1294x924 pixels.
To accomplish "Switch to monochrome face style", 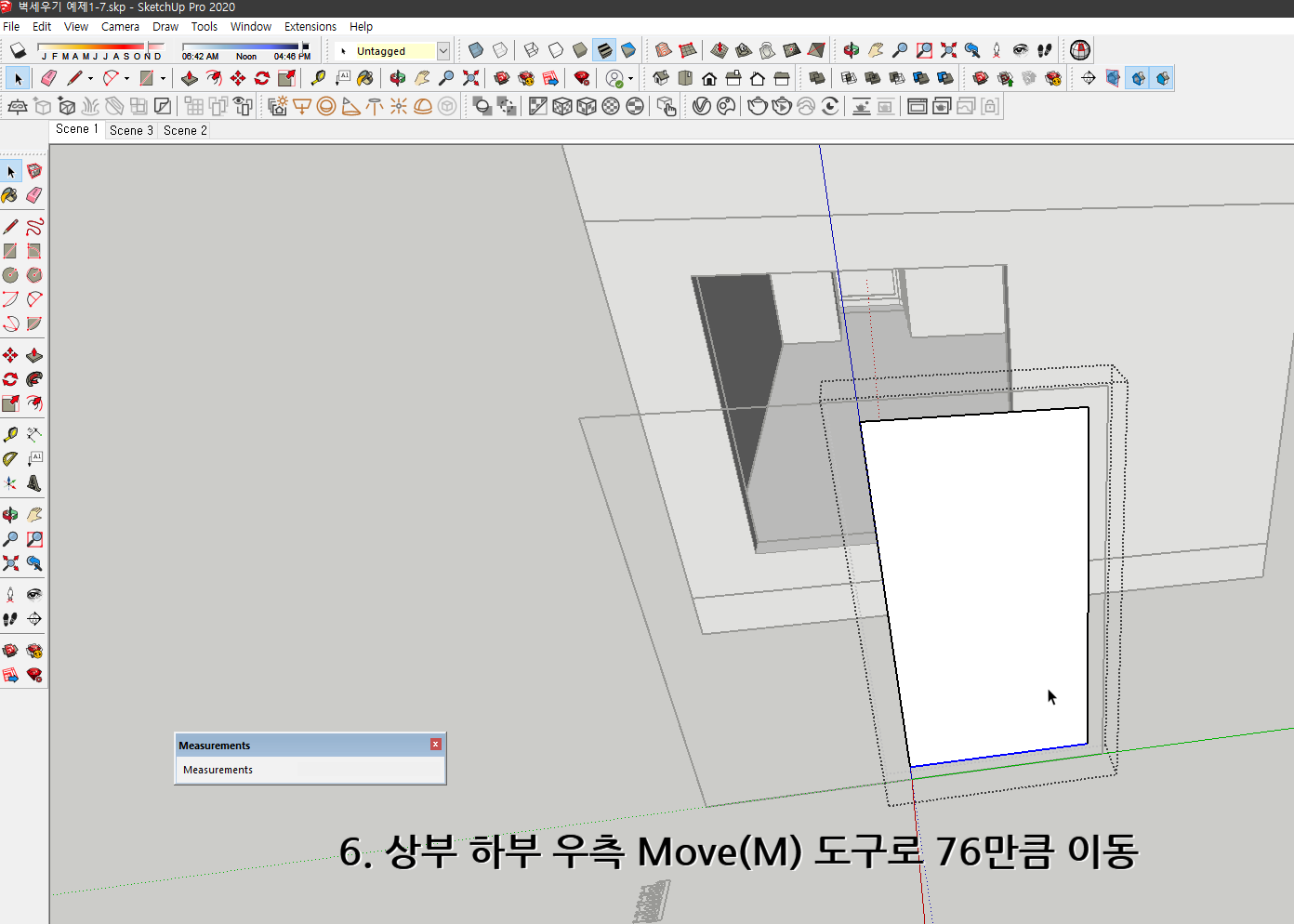I will (x=628, y=49).
